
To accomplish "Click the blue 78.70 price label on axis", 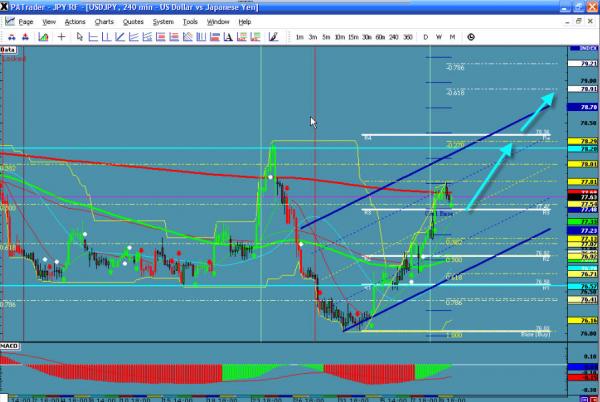I will click(582, 107).
